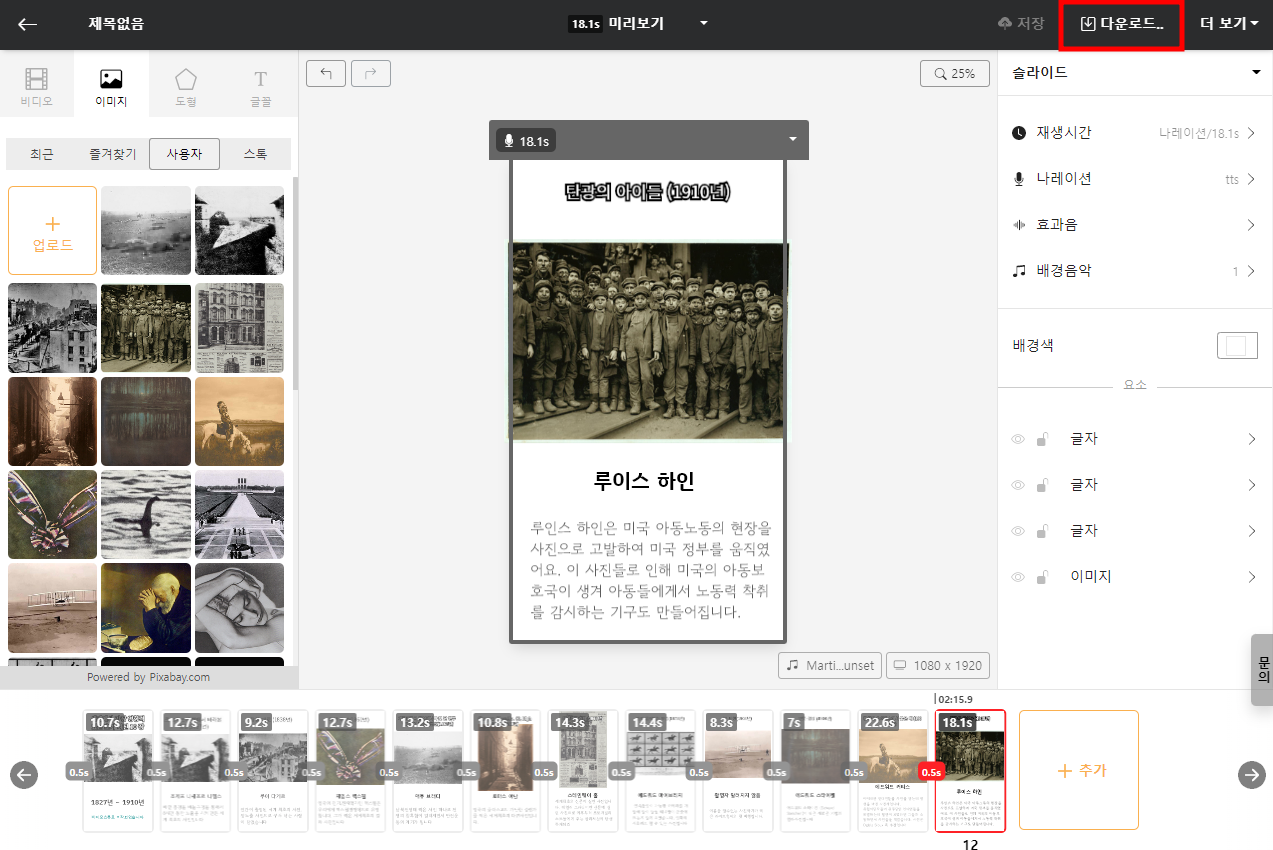
Task: Toggle visibility of the 이미지 element
Action: pos(1018,577)
